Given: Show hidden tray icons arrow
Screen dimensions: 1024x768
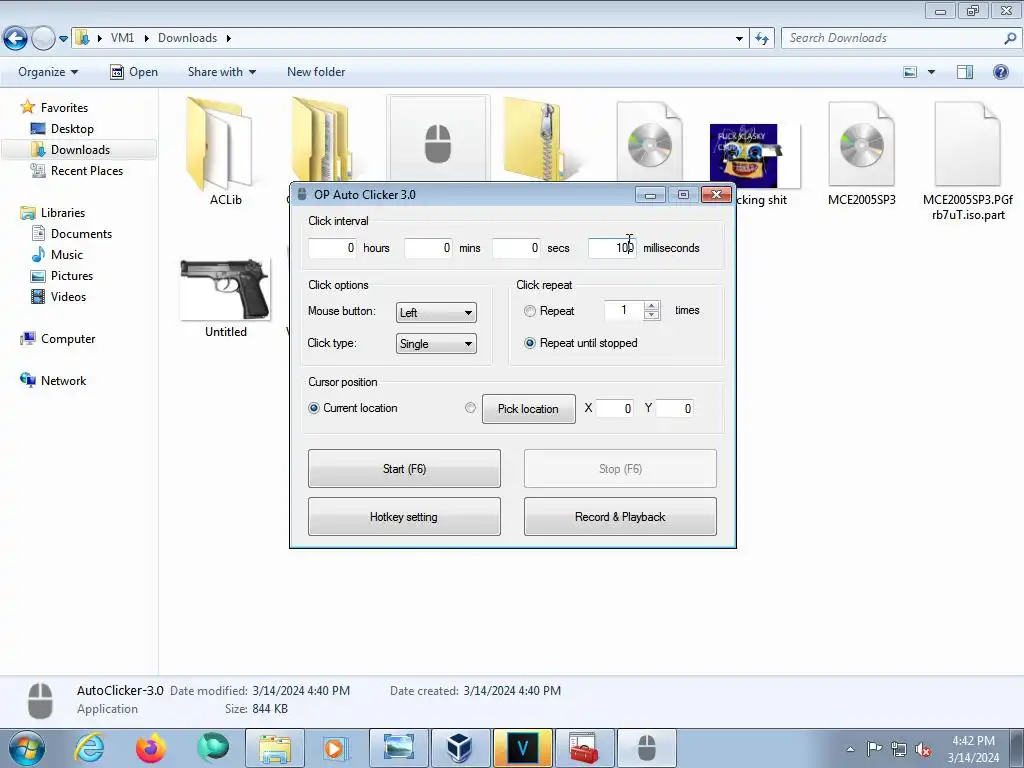Looking at the screenshot, I should coord(850,750).
